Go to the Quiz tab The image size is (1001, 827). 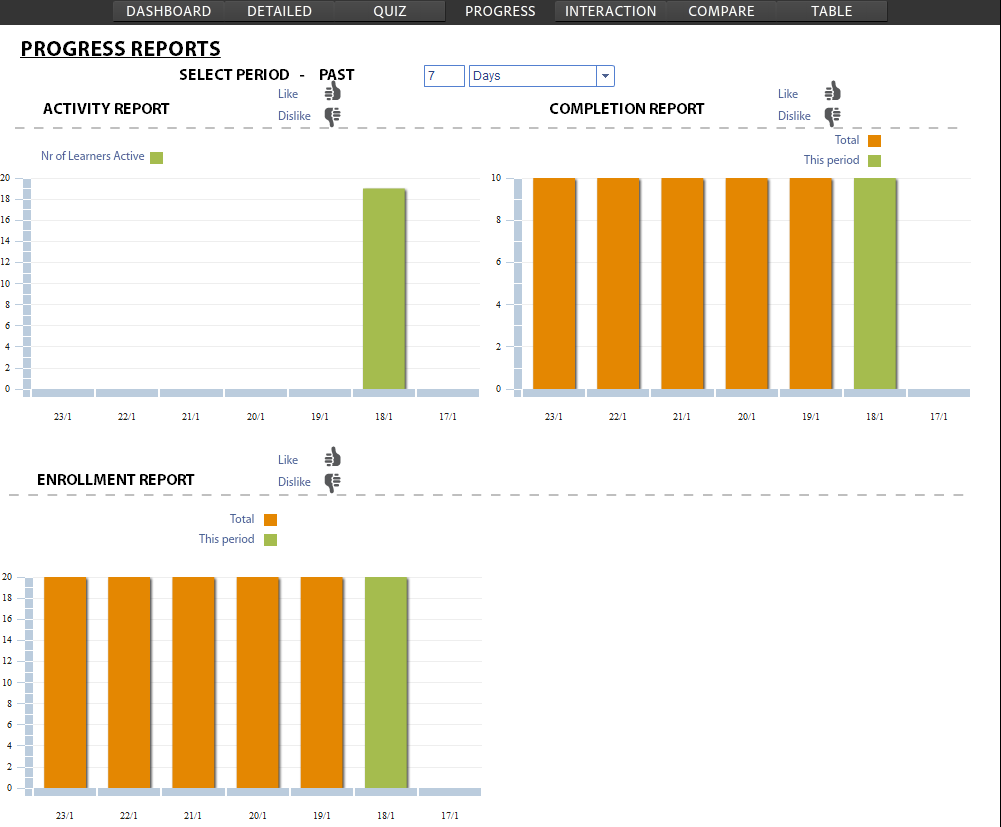(390, 11)
